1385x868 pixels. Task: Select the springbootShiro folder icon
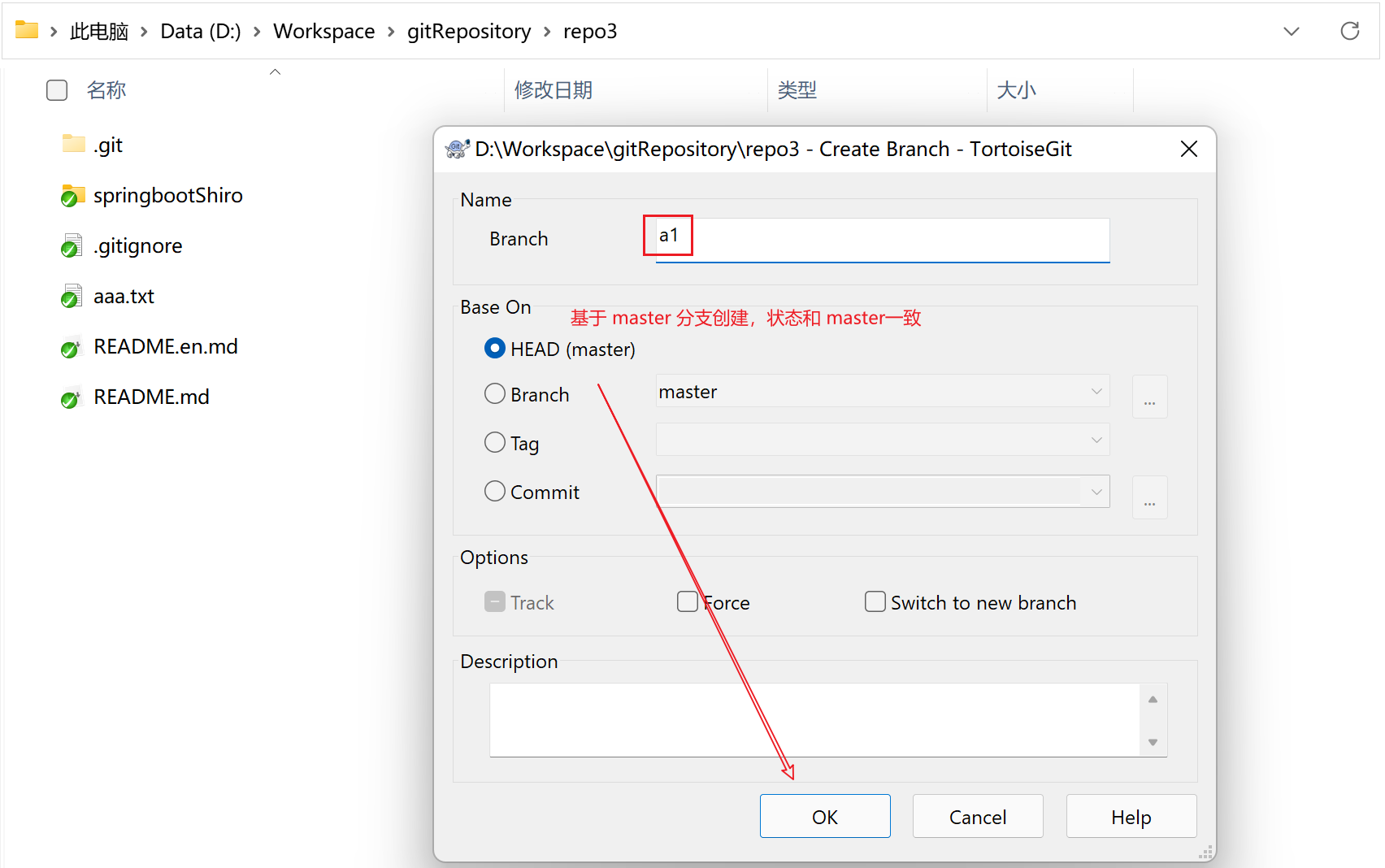coord(73,196)
